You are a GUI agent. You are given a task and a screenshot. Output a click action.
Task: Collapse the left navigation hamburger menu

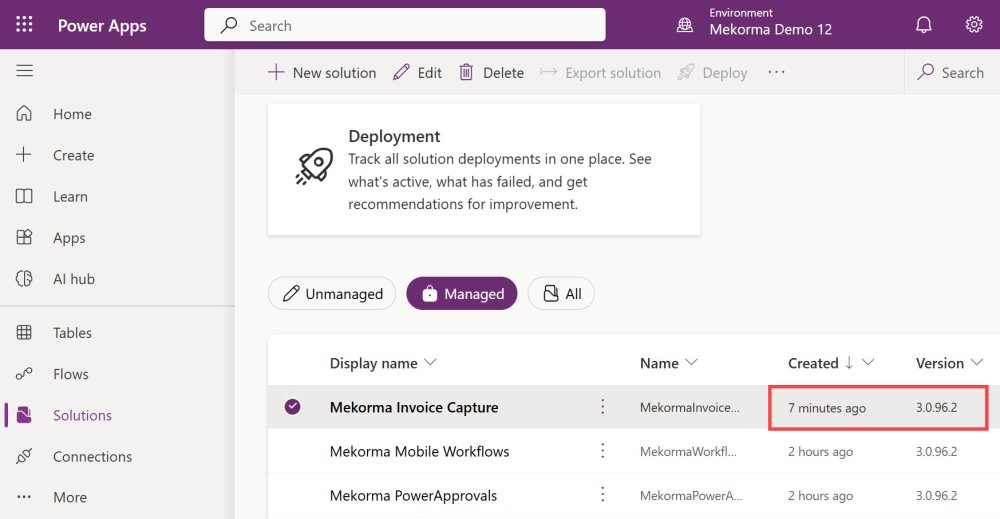pyautogui.click(x=25, y=71)
